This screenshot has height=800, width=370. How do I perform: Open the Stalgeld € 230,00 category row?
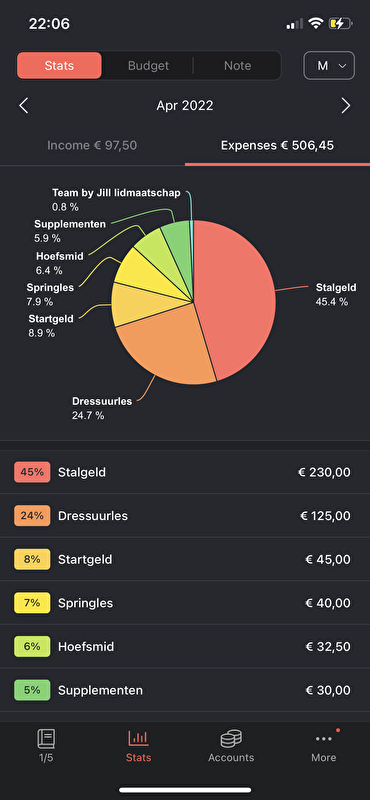click(x=185, y=472)
